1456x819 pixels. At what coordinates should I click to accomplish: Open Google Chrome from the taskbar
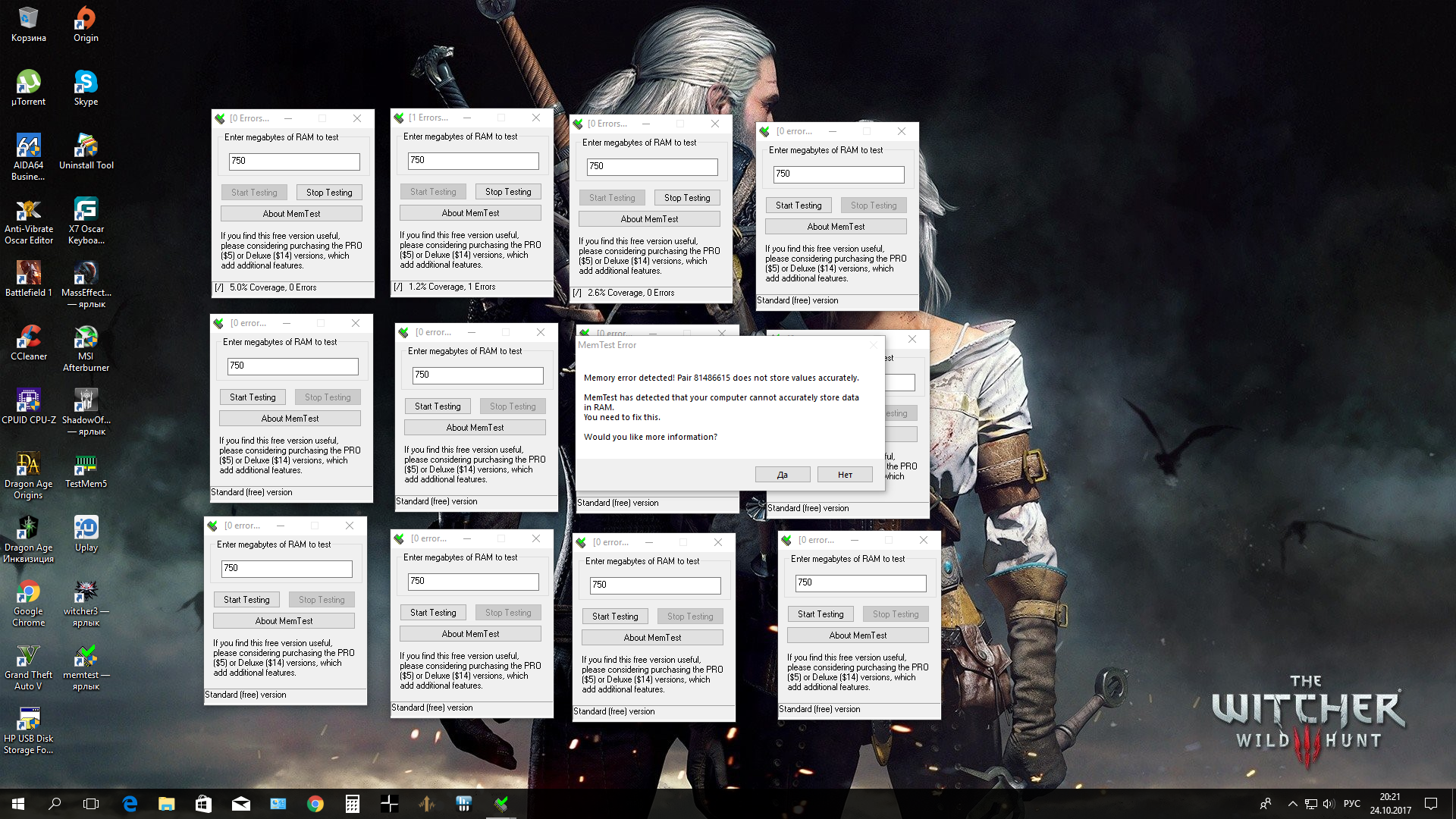315,804
